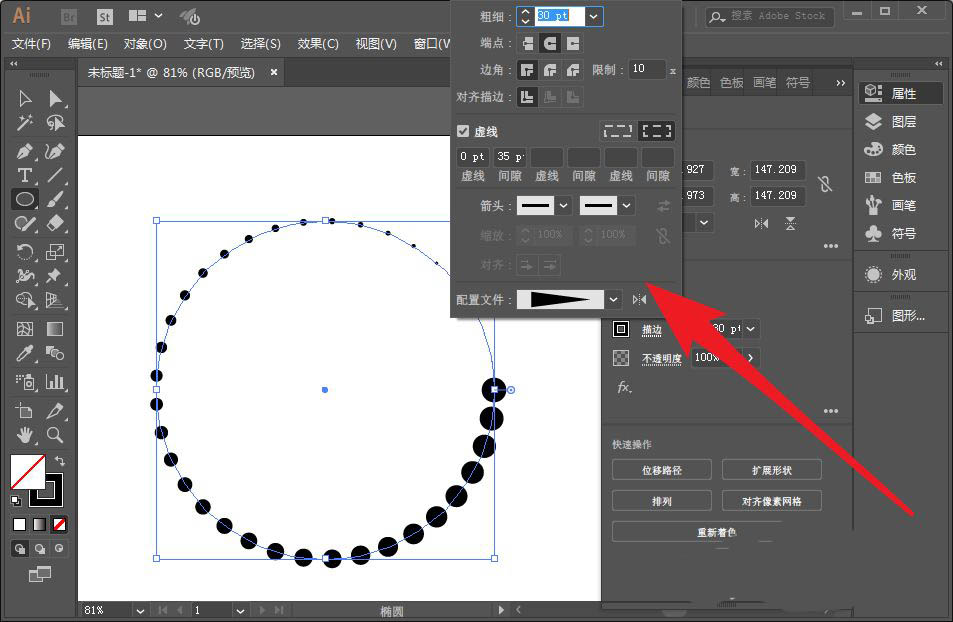Expand the collapsed panel tabs chevron
This screenshot has height=622, width=953.
pos(840,83)
